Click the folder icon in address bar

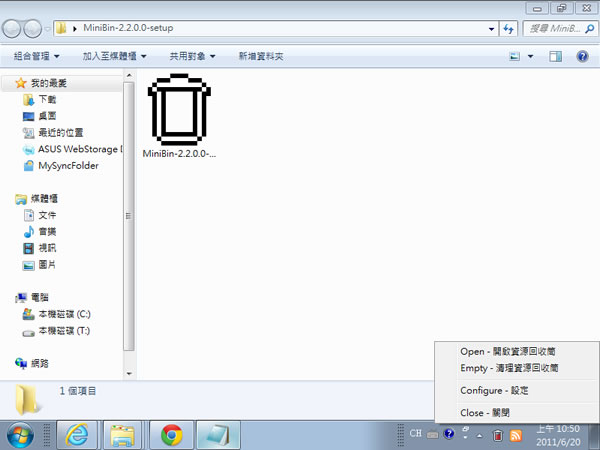[x=61, y=28]
